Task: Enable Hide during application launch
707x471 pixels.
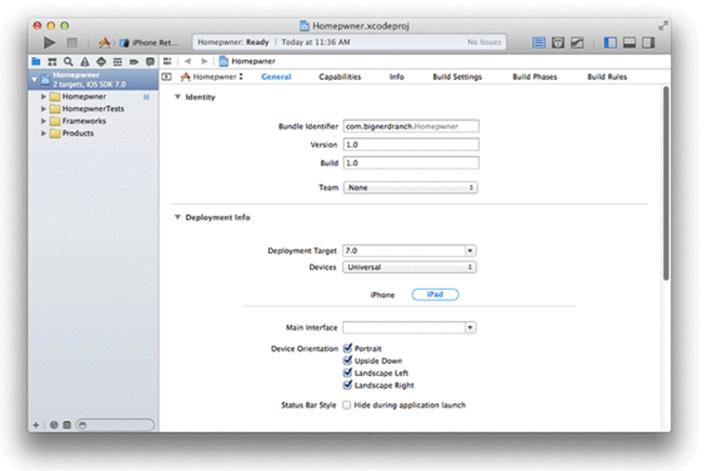Action: coord(346,405)
